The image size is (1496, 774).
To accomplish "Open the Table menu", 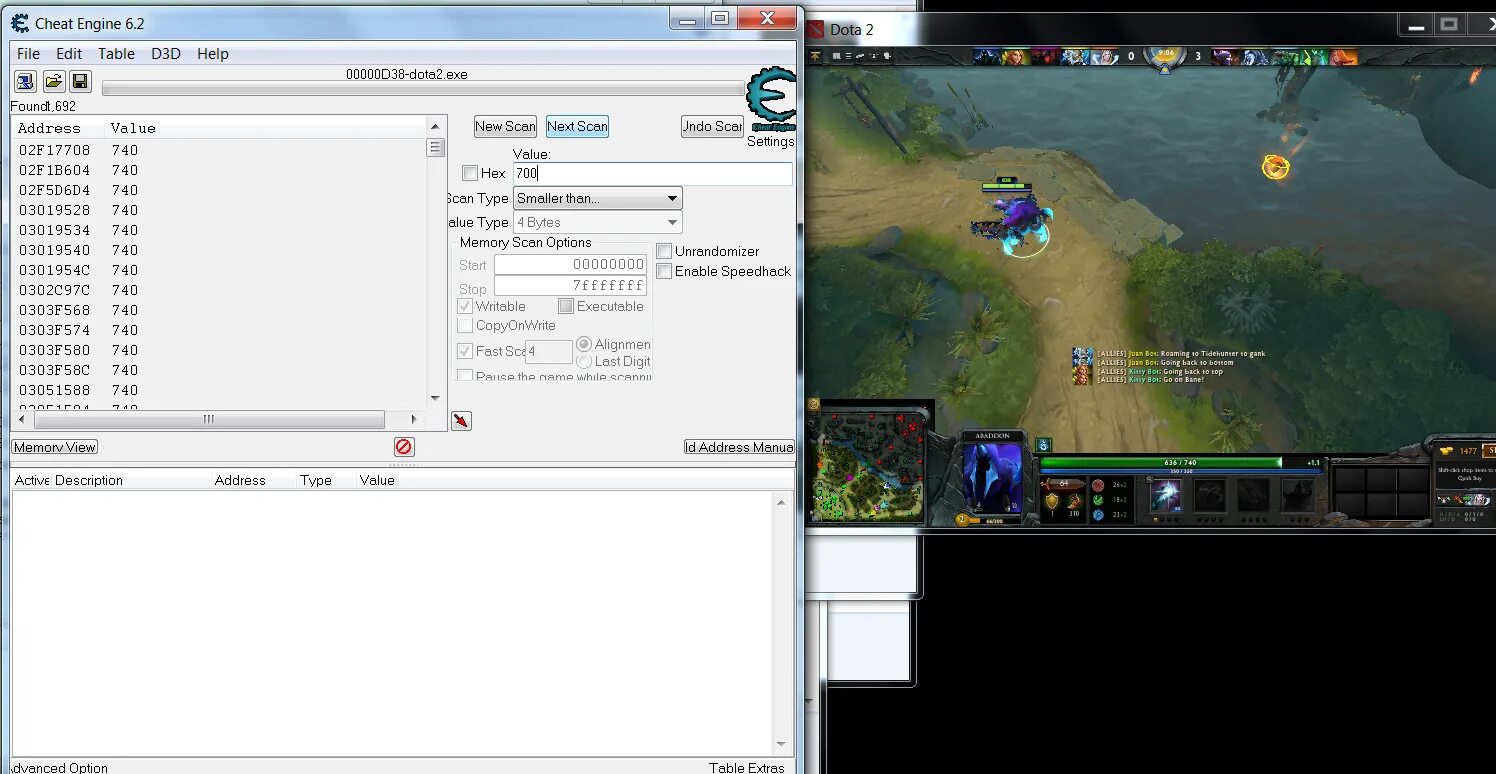I will (x=116, y=54).
